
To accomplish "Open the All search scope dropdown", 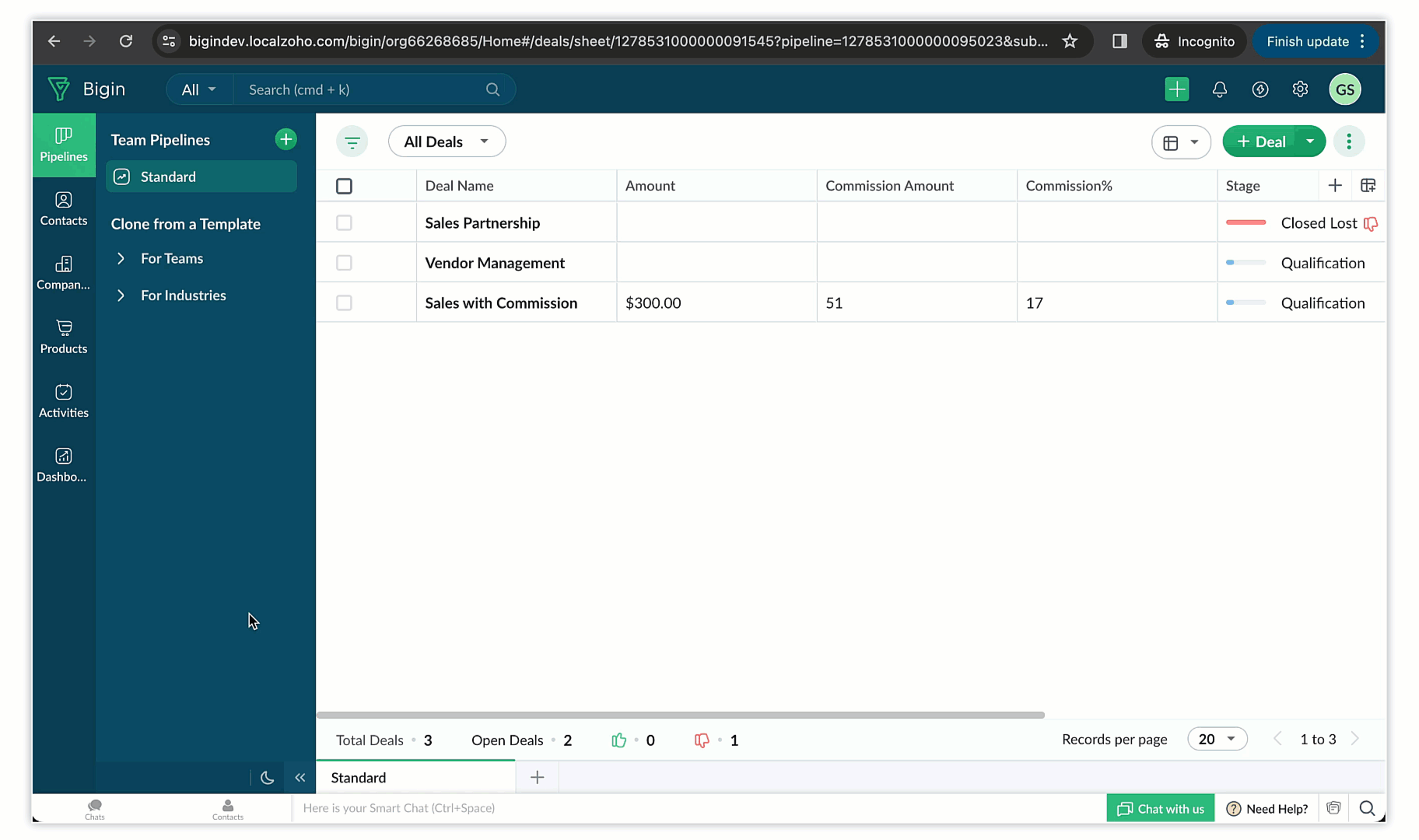I will tap(199, 89).
